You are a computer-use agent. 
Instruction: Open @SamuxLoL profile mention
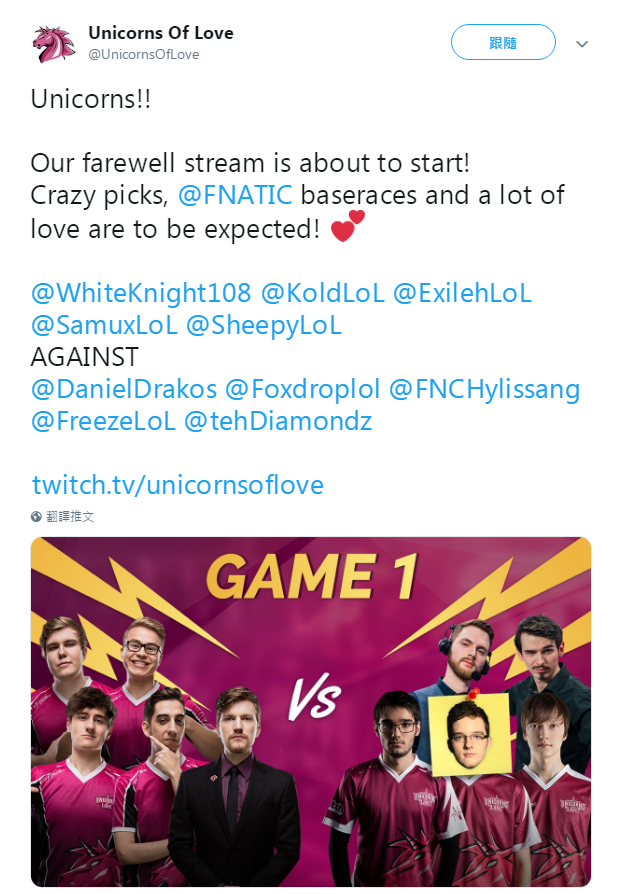pyautogui.click(x=104, y=325)
